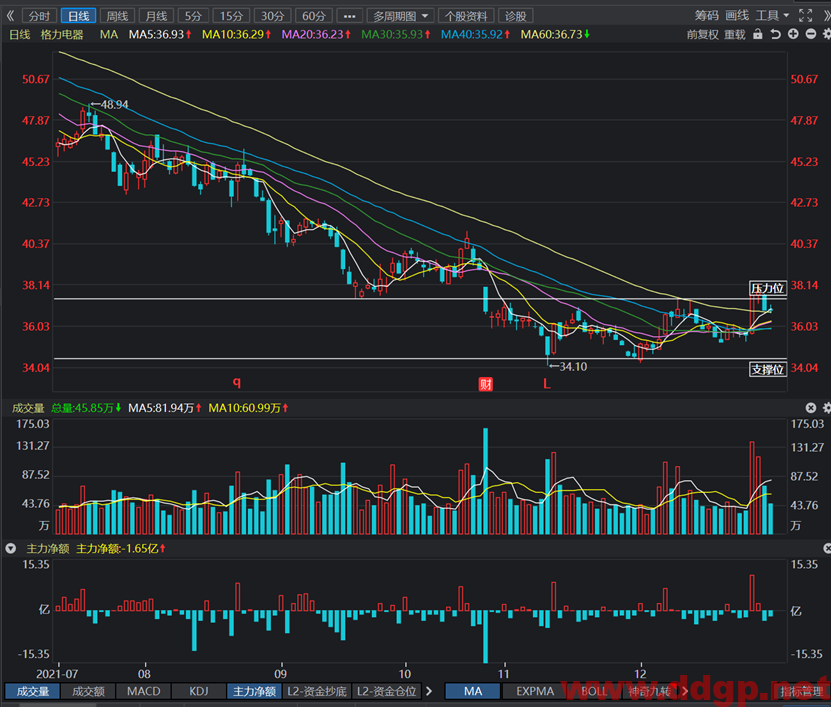Open main chart settings gear
Viewport: 831px width, 707px height.
coord(827,34)
